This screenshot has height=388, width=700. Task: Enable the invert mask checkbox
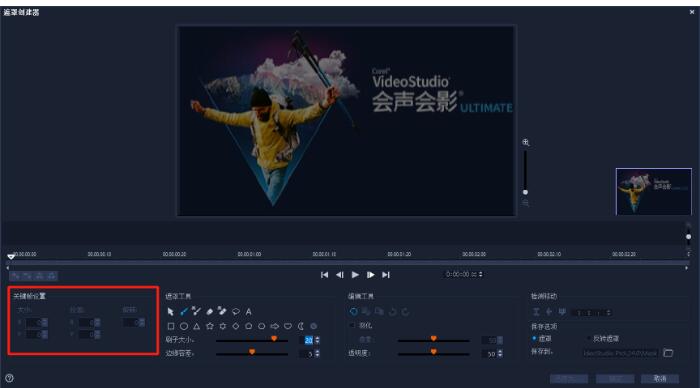pos(588,338)
